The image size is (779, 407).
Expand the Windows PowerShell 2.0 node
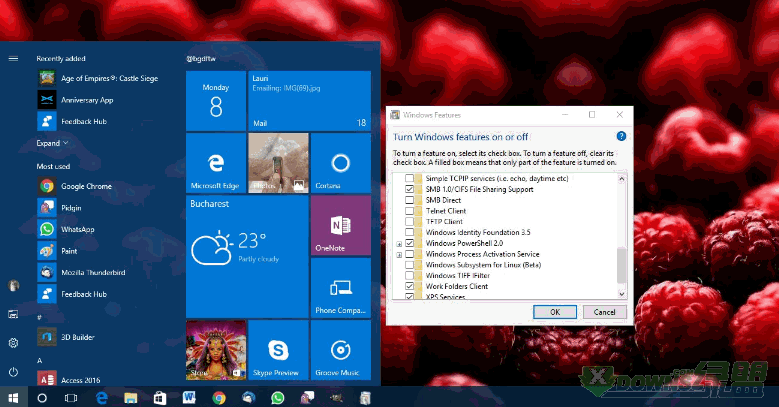pyautogui.click(x=399, y=244)
